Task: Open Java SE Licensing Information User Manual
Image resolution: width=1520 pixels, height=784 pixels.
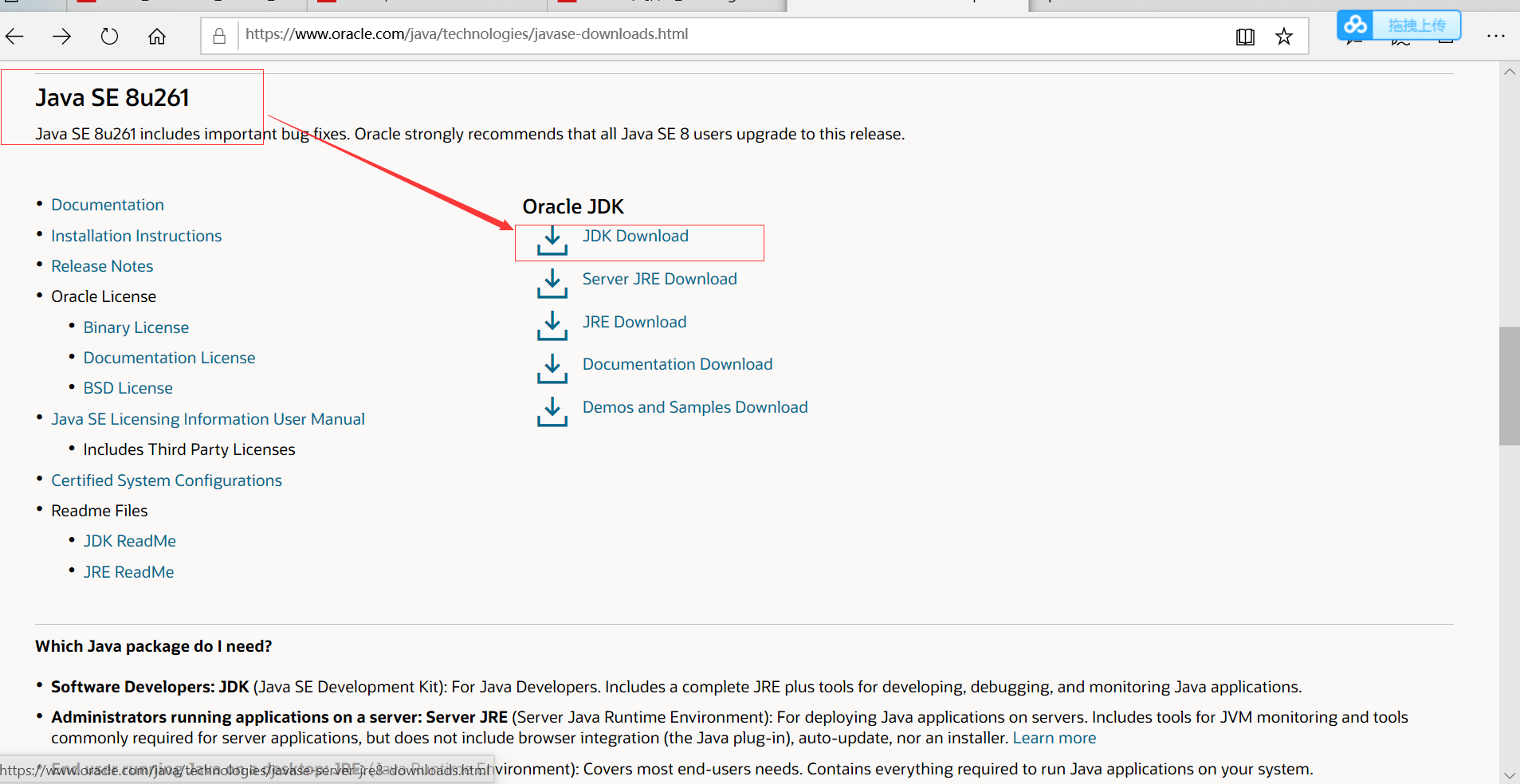Action: (x=208, y=419)
